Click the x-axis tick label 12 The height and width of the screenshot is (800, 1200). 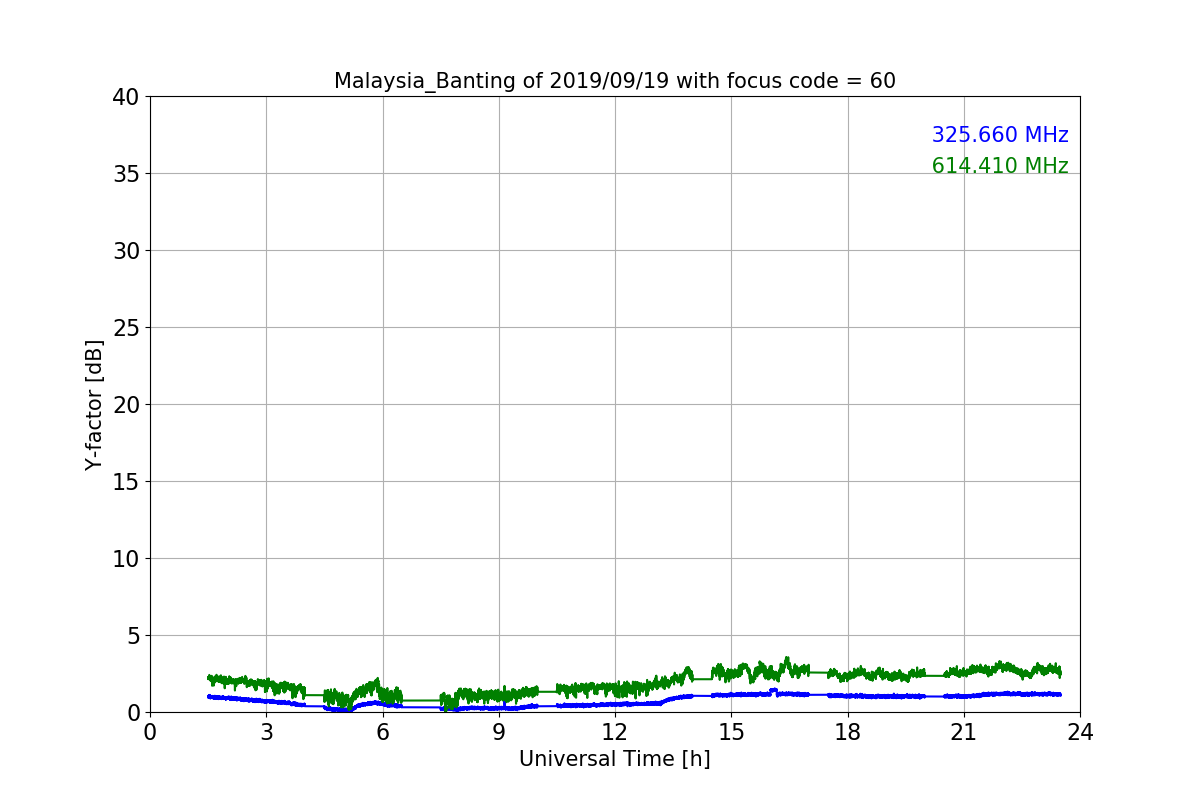615,732
